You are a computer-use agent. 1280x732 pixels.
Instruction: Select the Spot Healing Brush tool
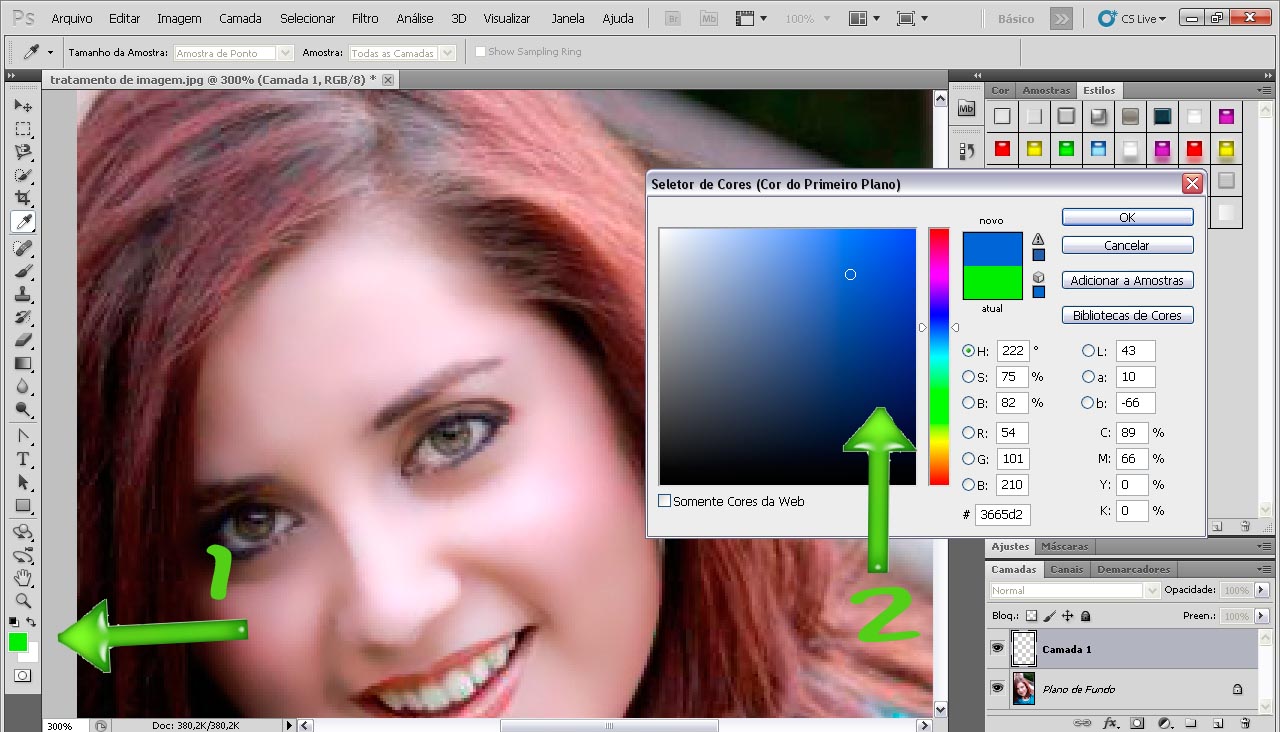(23, 248)
